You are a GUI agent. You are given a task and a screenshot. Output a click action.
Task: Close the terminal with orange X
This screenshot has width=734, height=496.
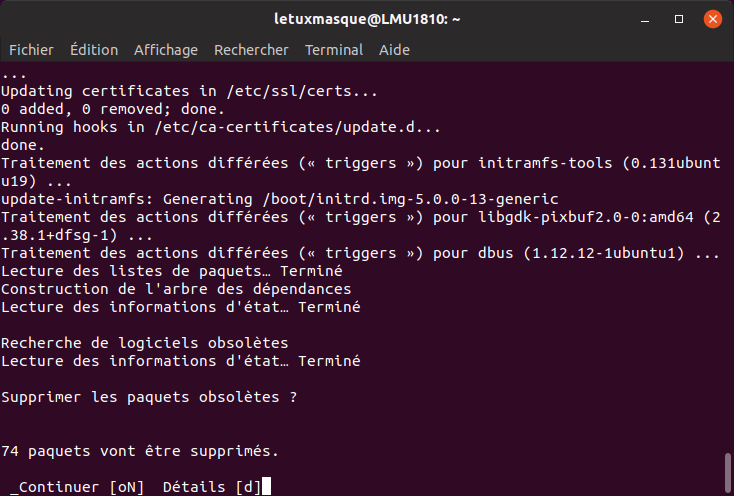[712, 19]
